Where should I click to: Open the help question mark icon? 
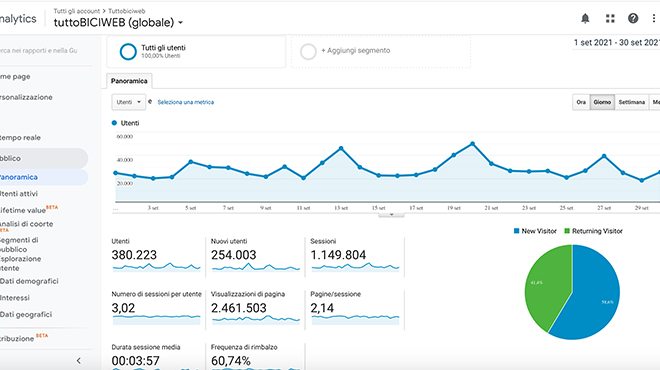click(633, 19)
